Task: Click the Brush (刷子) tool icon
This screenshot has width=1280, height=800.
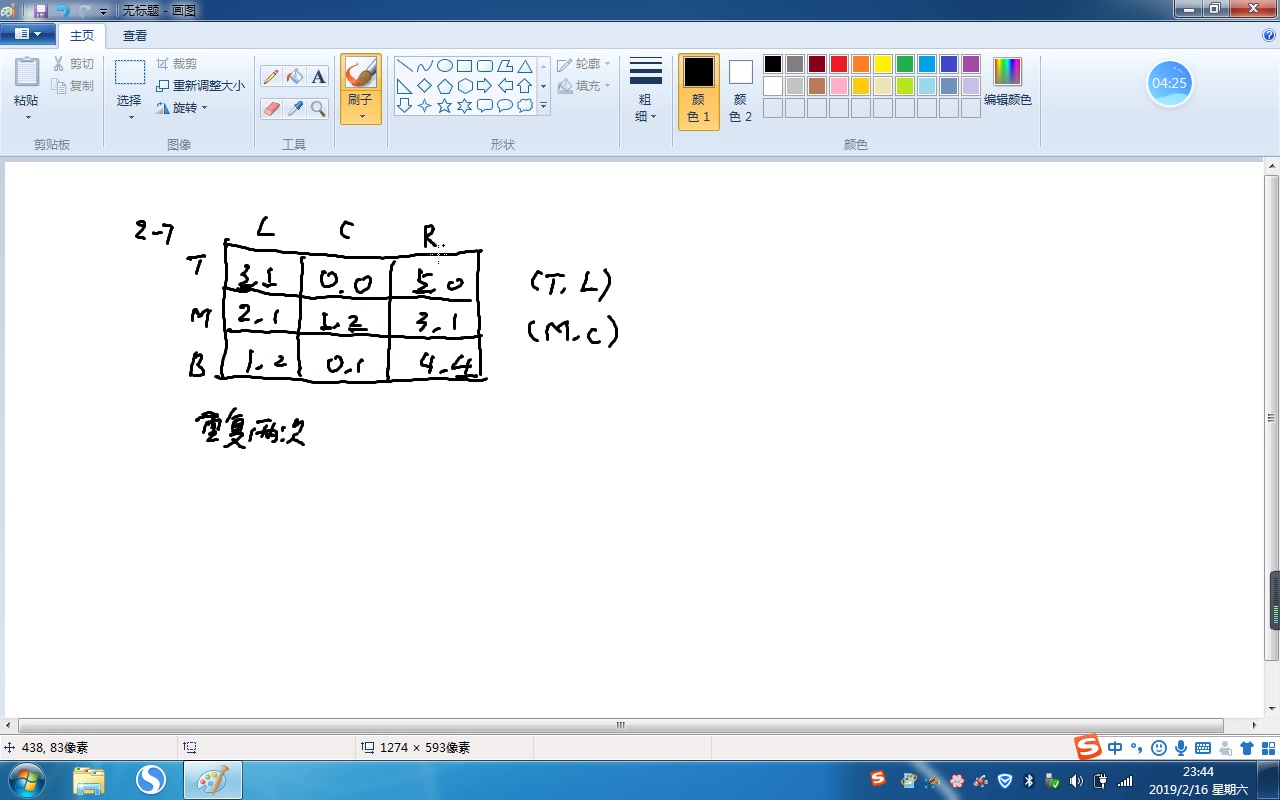Action: pos(360,74)
